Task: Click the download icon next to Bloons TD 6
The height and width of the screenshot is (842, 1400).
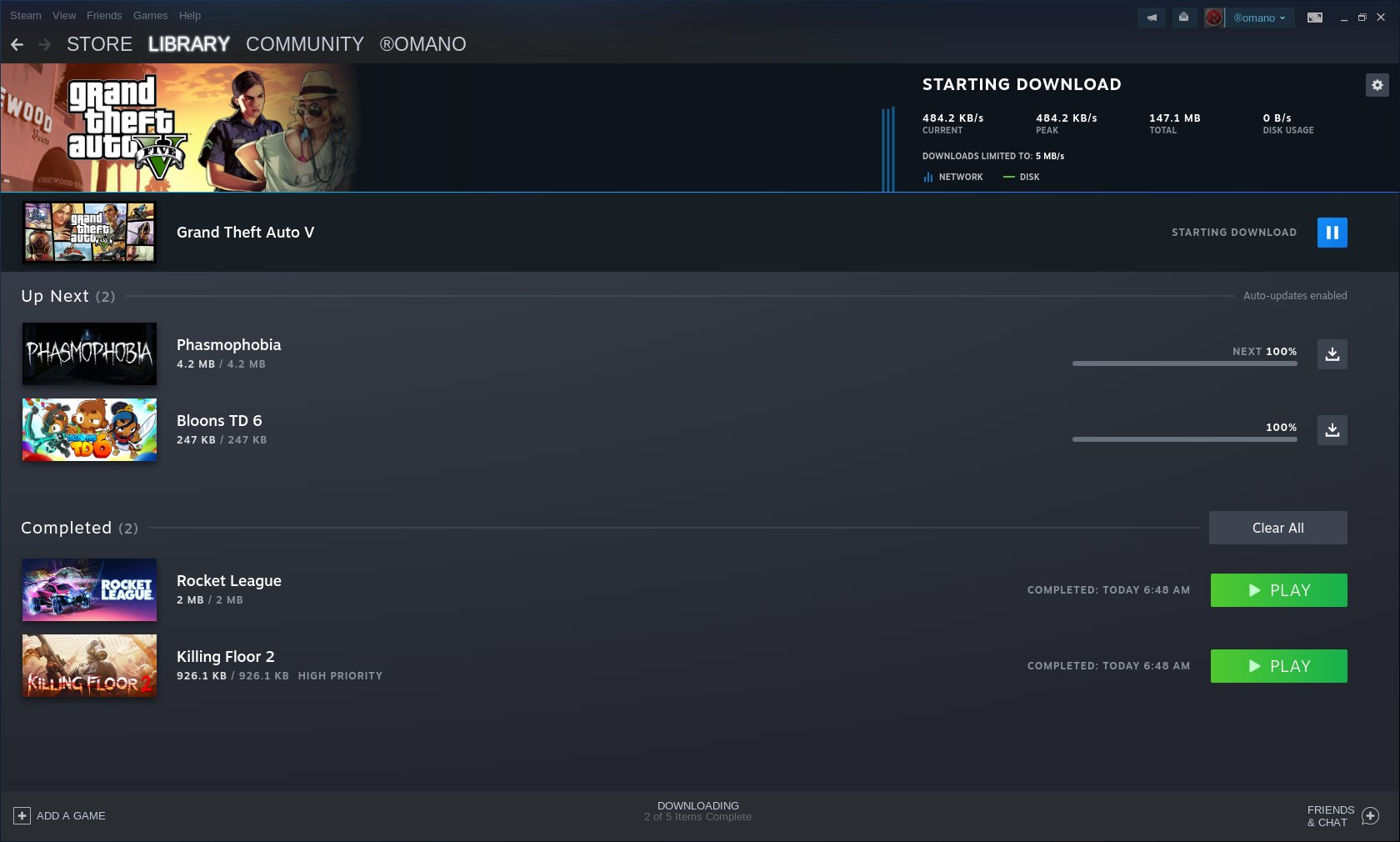Action: (x=1331, y=430)
